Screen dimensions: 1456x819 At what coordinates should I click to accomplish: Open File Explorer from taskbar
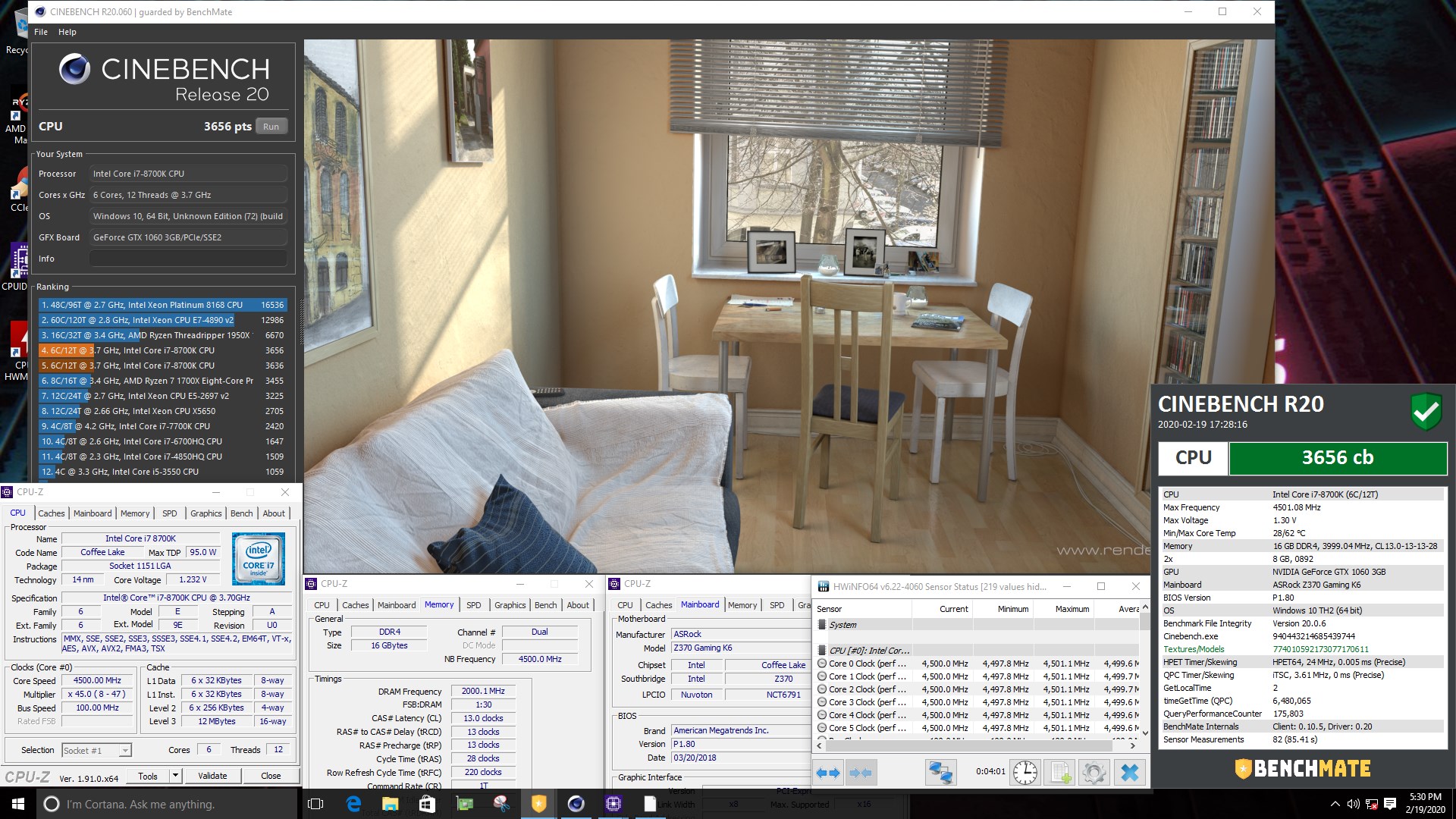pos(390,804)
